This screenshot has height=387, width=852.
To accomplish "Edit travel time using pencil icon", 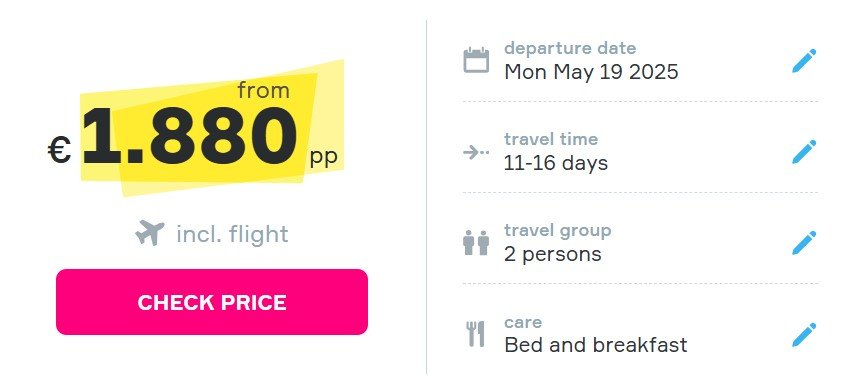I will click(804, 152).
